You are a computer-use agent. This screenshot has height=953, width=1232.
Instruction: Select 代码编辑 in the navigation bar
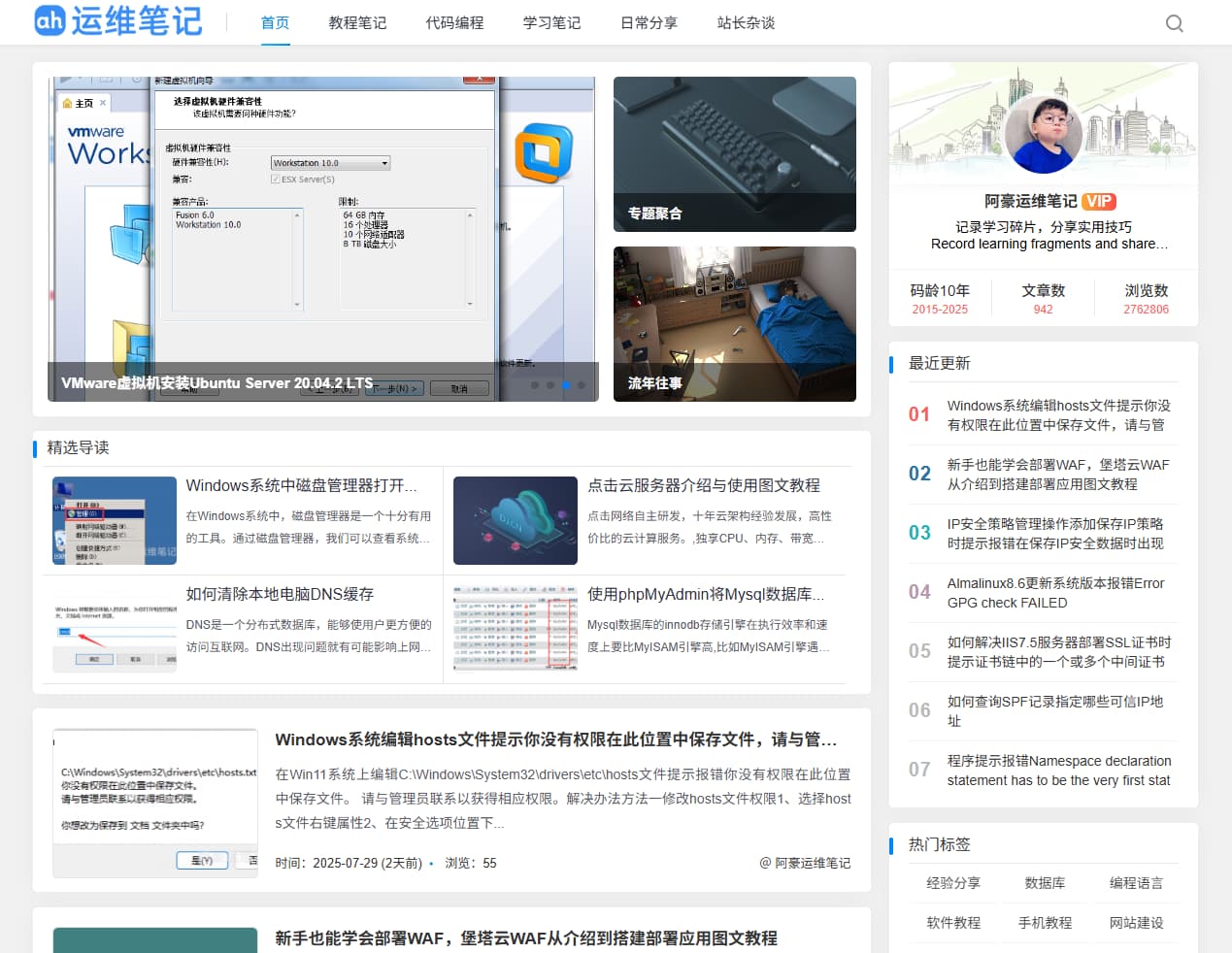(454, 23)
